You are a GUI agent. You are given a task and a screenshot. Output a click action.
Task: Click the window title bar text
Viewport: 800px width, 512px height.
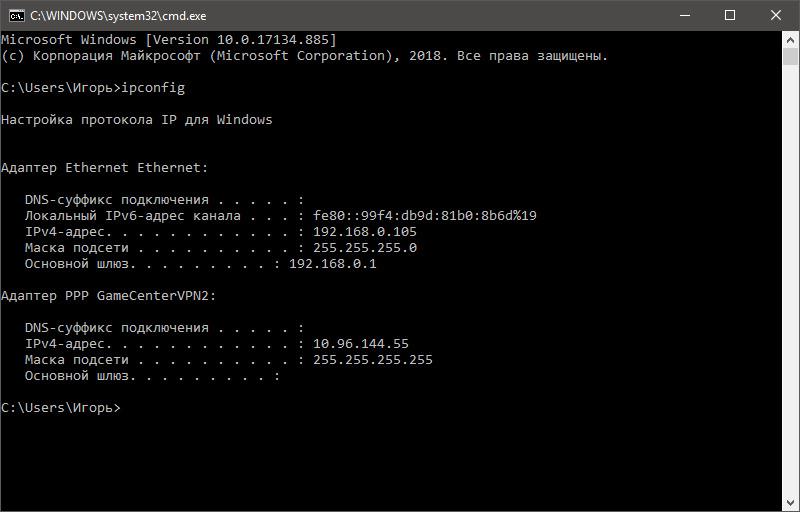(x=118, y=16)
